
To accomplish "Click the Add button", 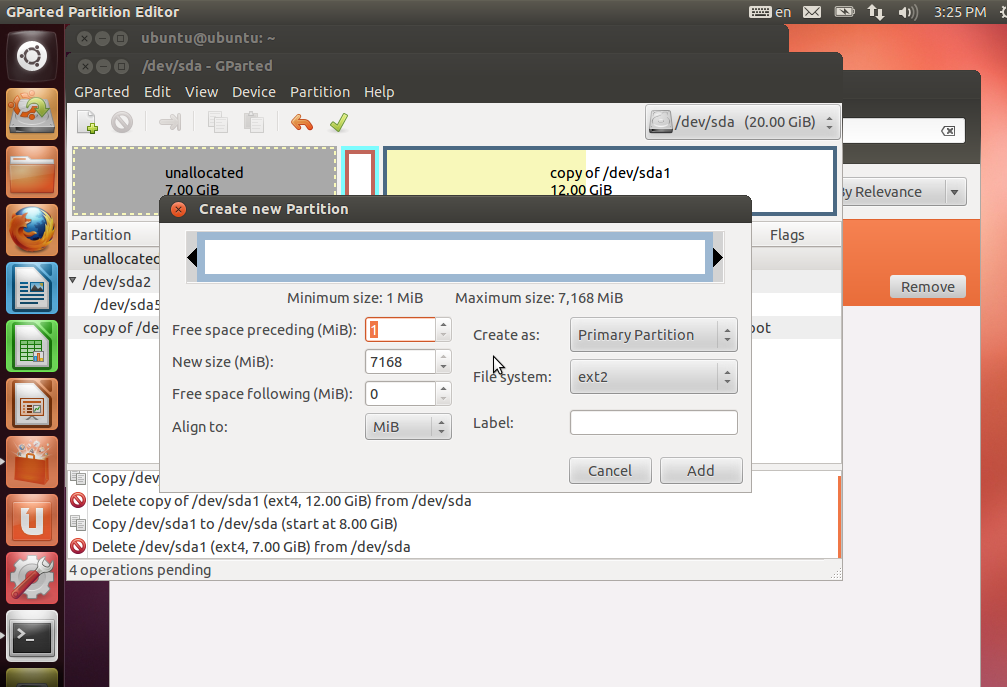I will click(x=701, y=470).
